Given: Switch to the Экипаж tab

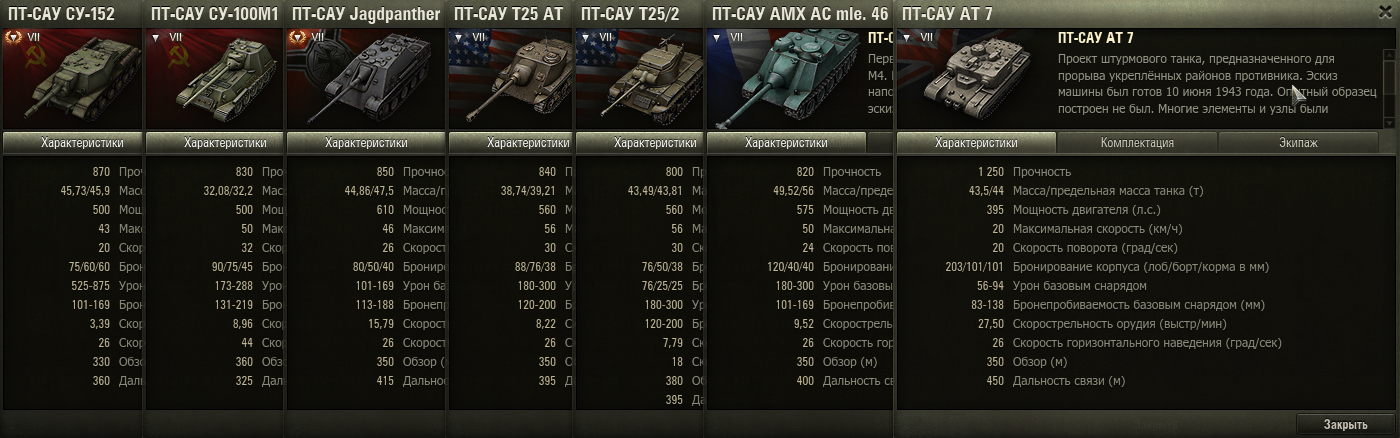Looking at the screenshot, I should click(1298, 143).
